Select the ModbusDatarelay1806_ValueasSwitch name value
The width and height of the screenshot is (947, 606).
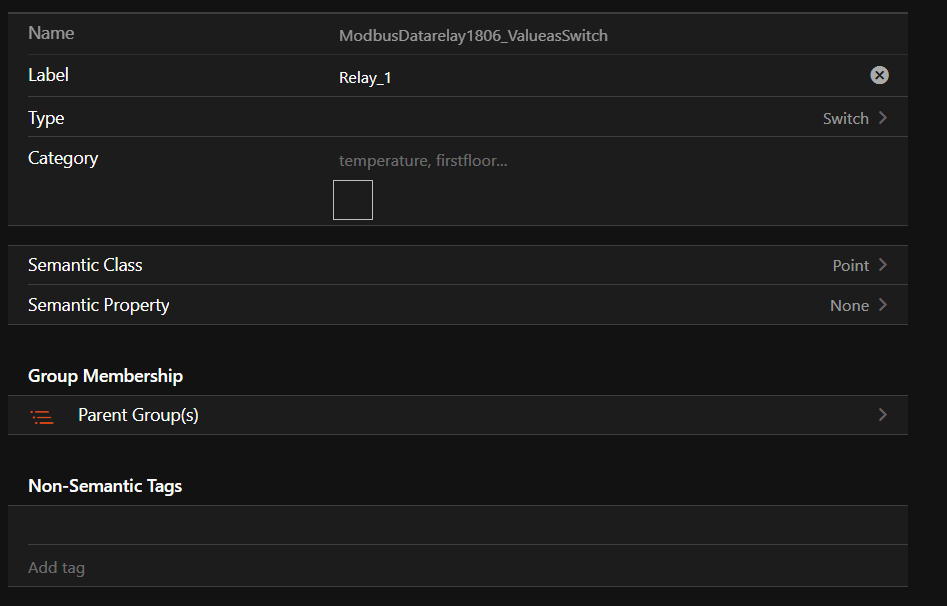(473, 36)
